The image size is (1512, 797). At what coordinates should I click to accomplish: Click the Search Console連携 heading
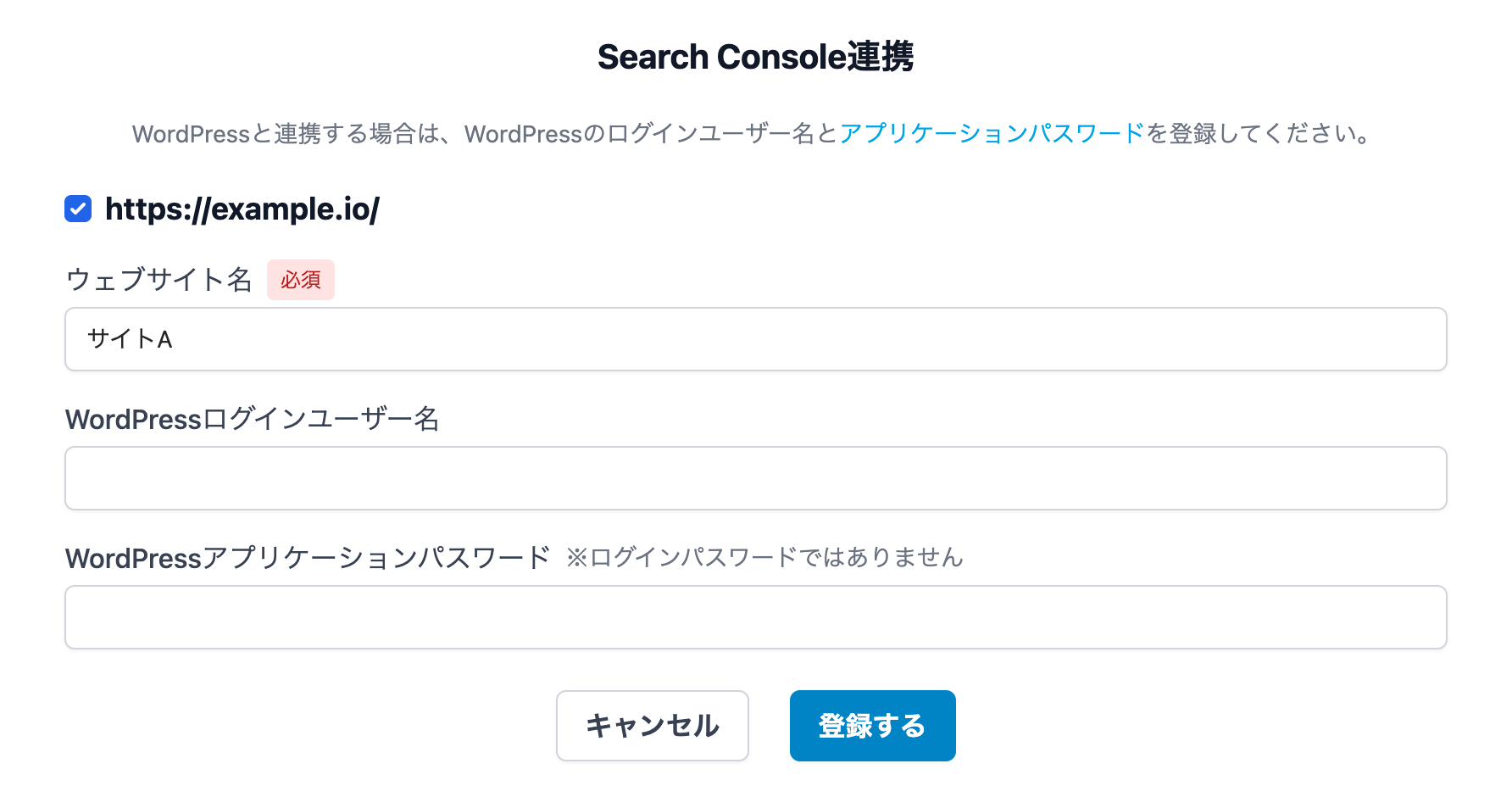pos(755,57)
